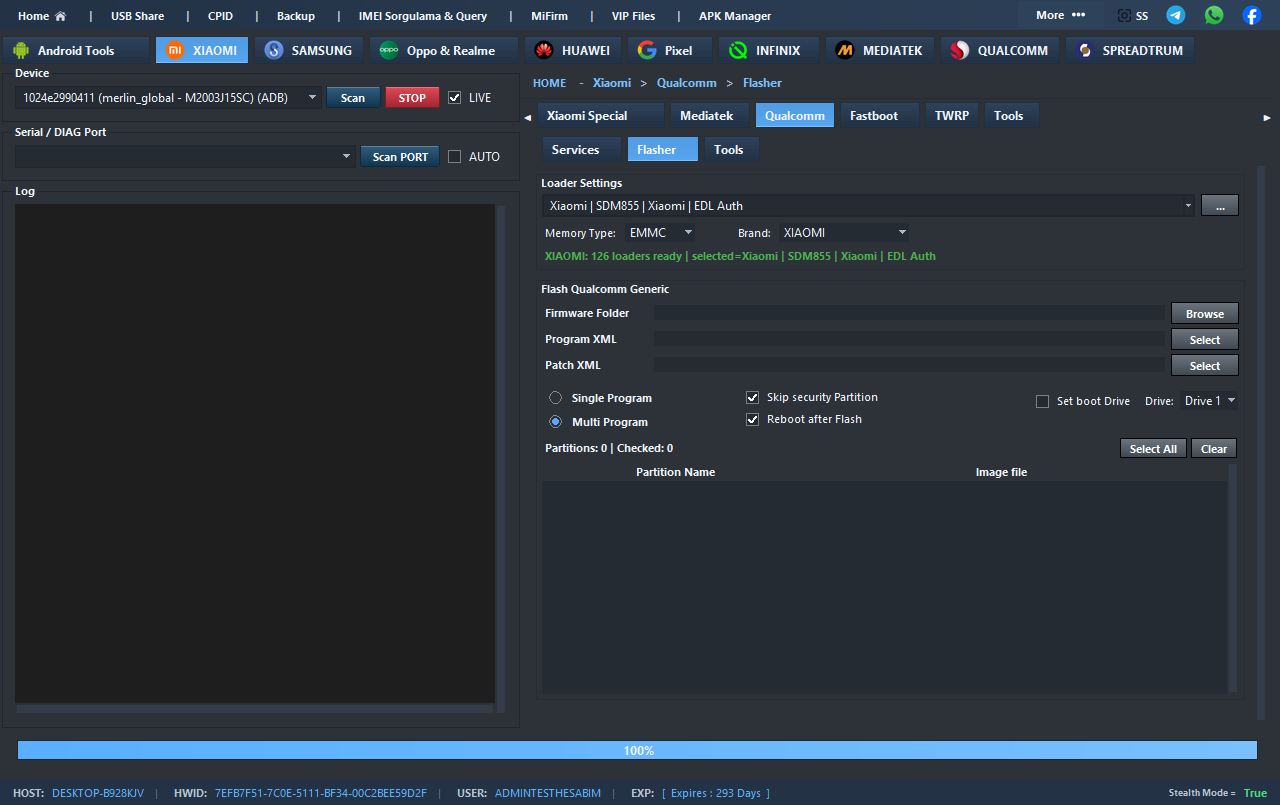Open the Drive 1 dropdown

pos(1209,401)
